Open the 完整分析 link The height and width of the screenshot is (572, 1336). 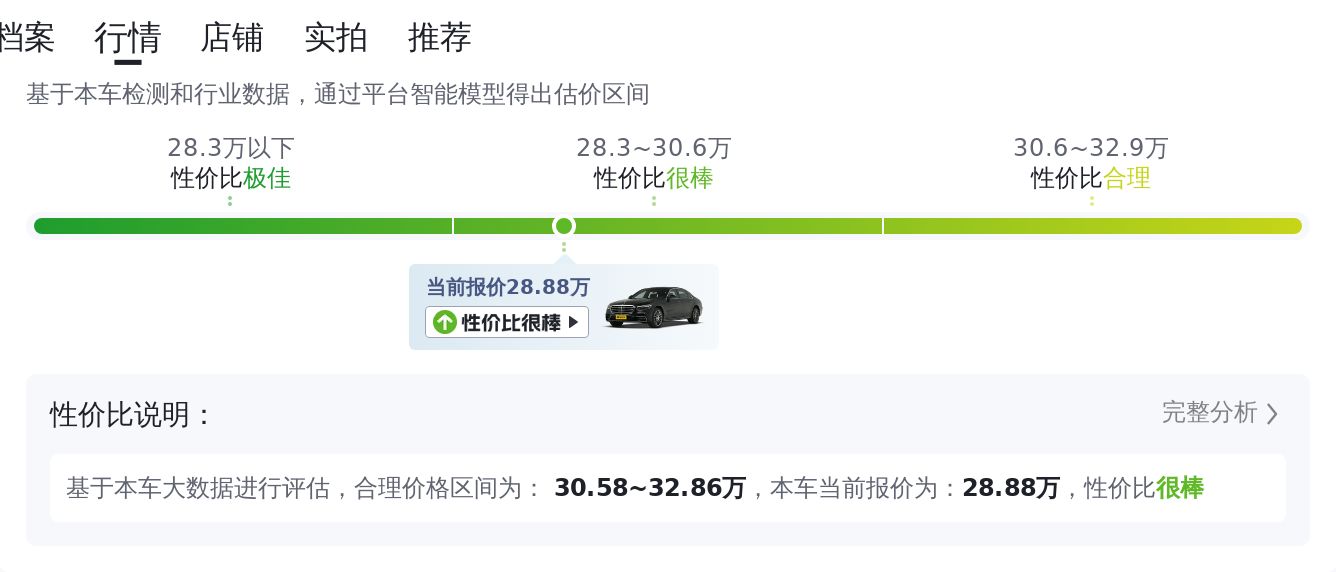coord(1209,413)
